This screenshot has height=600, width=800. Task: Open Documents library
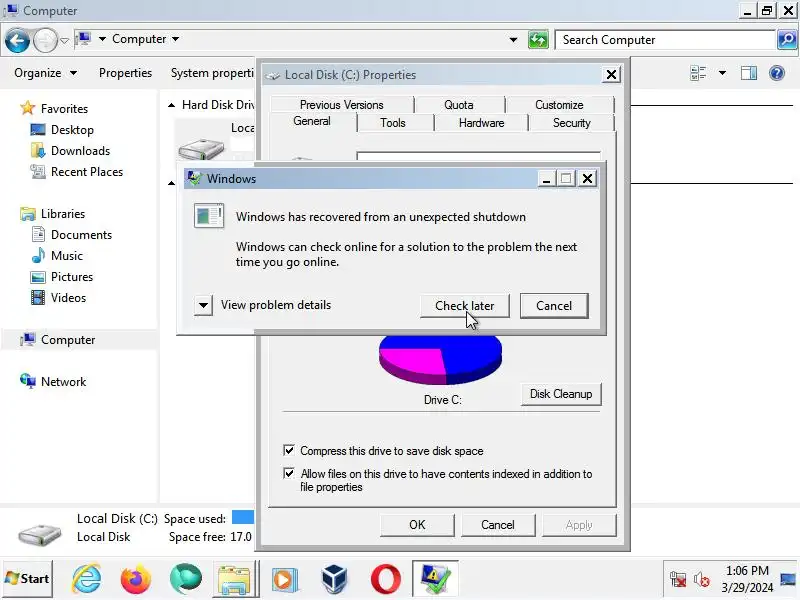pyautogui.click(x=71, y=234)
